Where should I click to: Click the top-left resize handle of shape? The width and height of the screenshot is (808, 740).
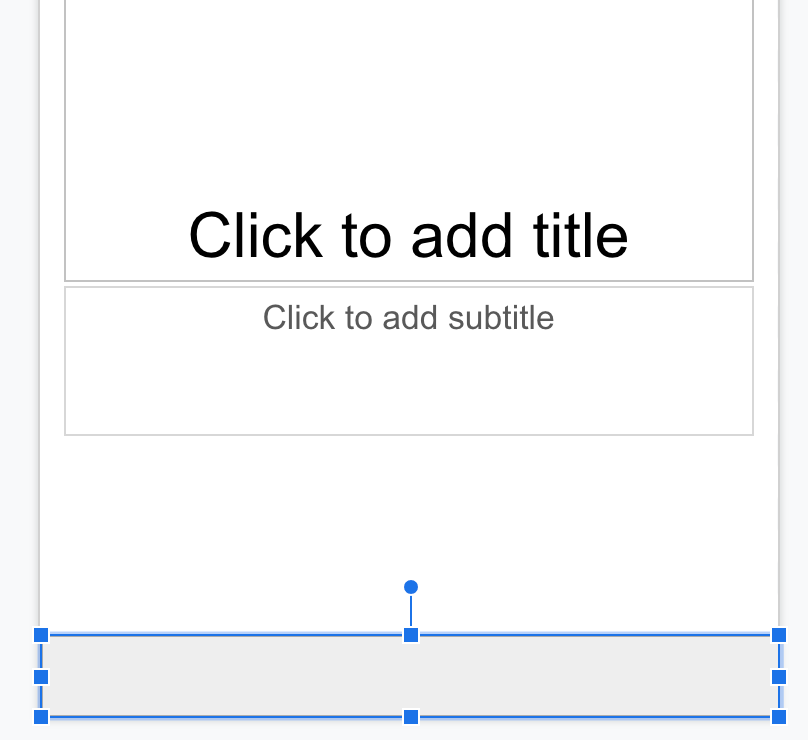point(41,635)
